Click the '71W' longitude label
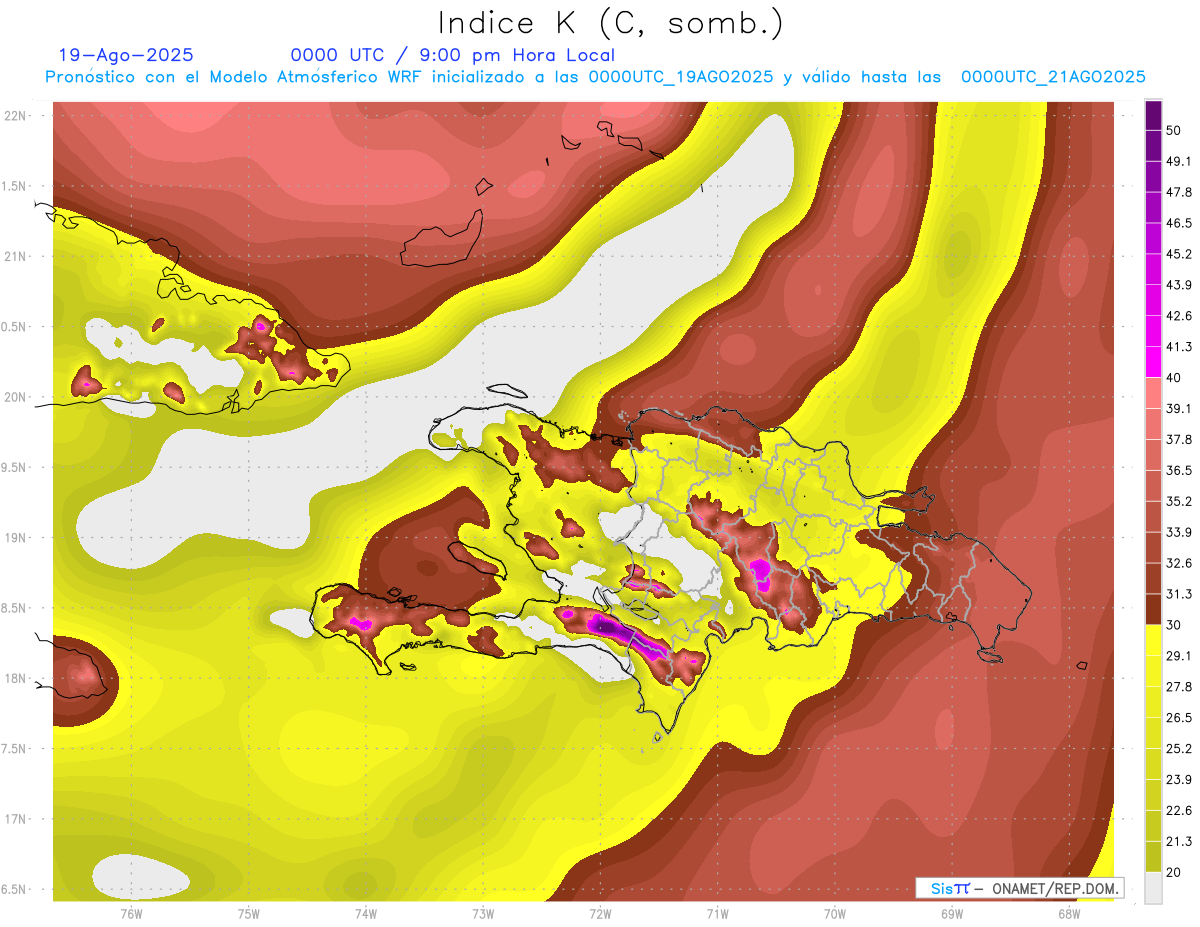This screenshot has height=927, width=1200. pos(717,913)
